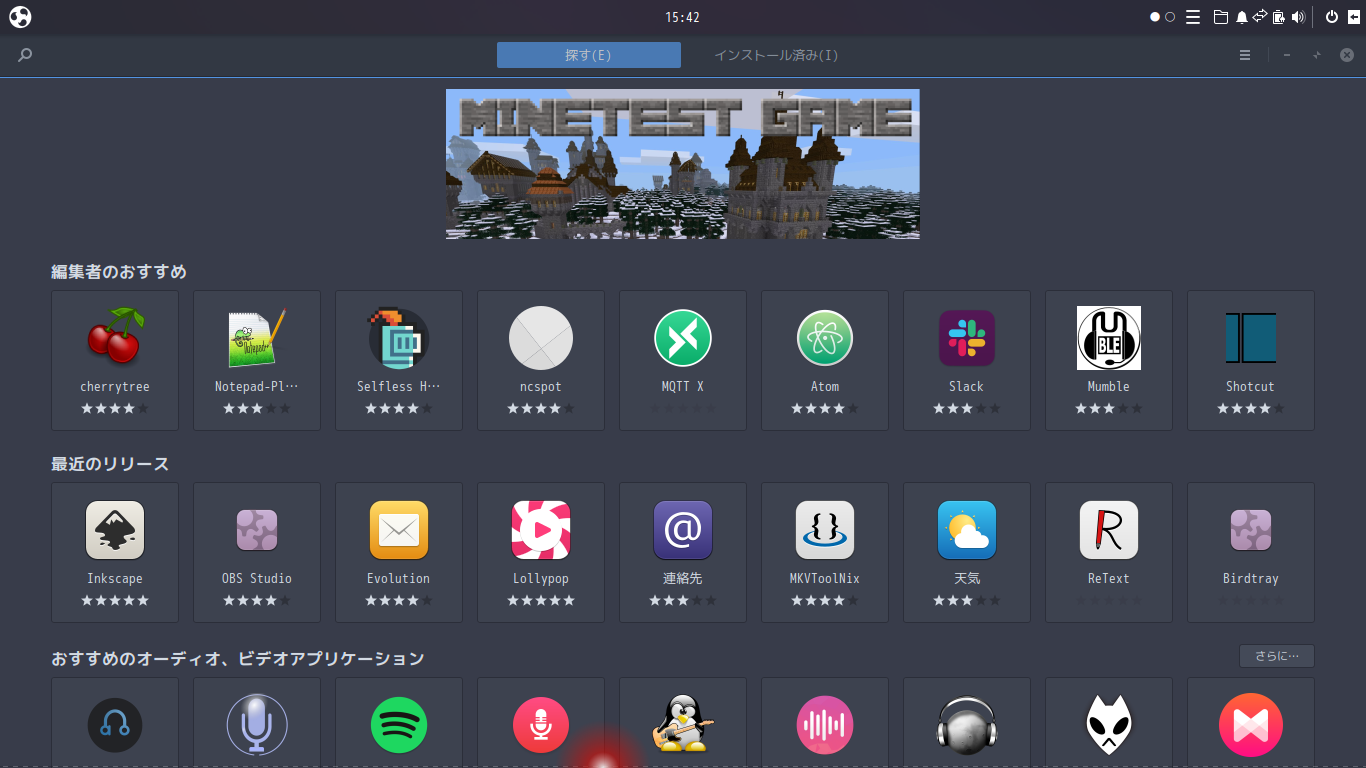1366x768 pixels.
Task: Open the red microphone recorder icon
Action: click(x=541, y=725)
